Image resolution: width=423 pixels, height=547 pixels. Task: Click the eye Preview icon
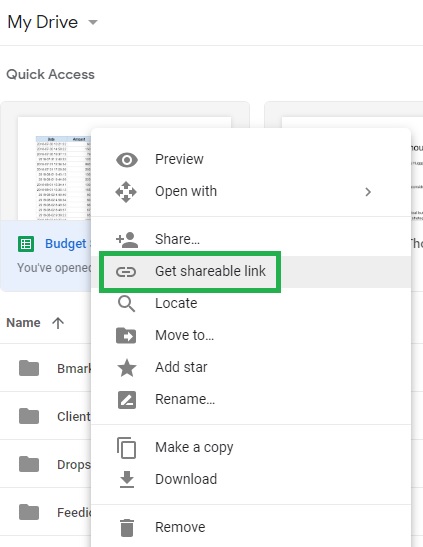(127, 160)
